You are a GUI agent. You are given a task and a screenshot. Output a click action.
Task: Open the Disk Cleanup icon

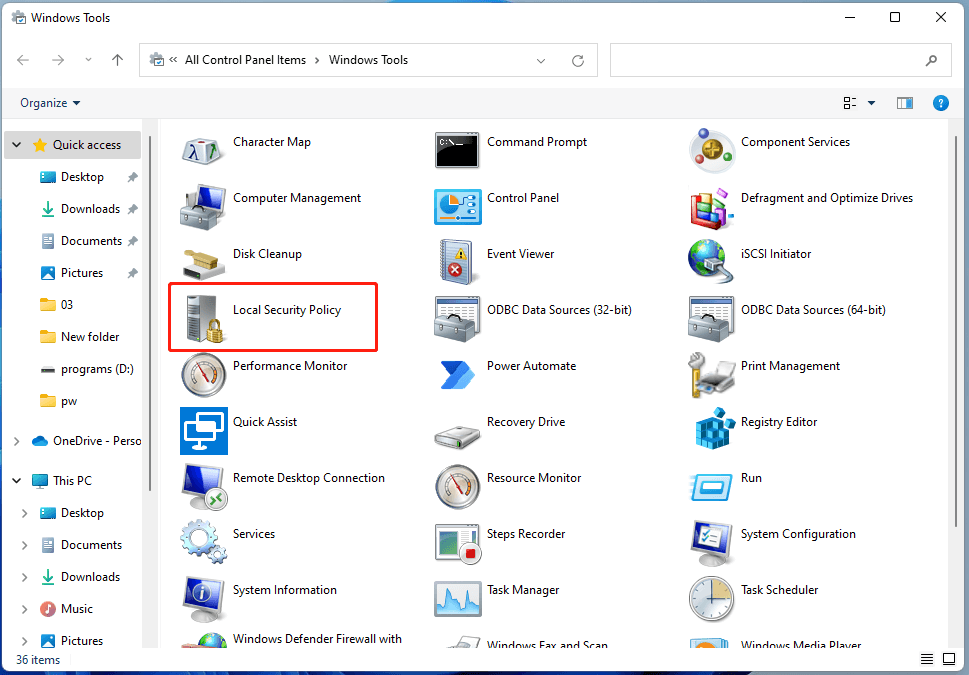(x=203, y=263)
